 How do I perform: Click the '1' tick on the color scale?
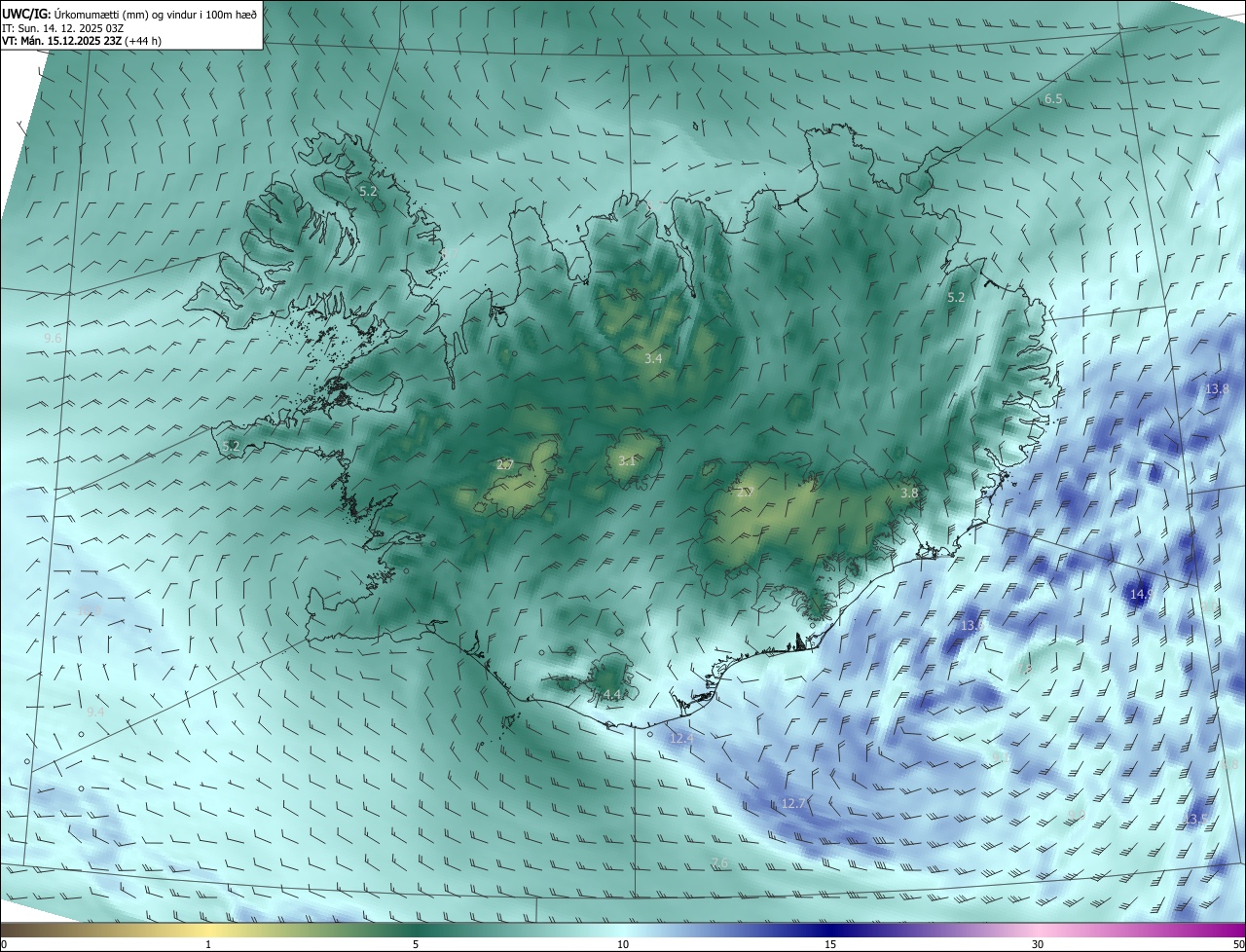click(x=208, y=944)
